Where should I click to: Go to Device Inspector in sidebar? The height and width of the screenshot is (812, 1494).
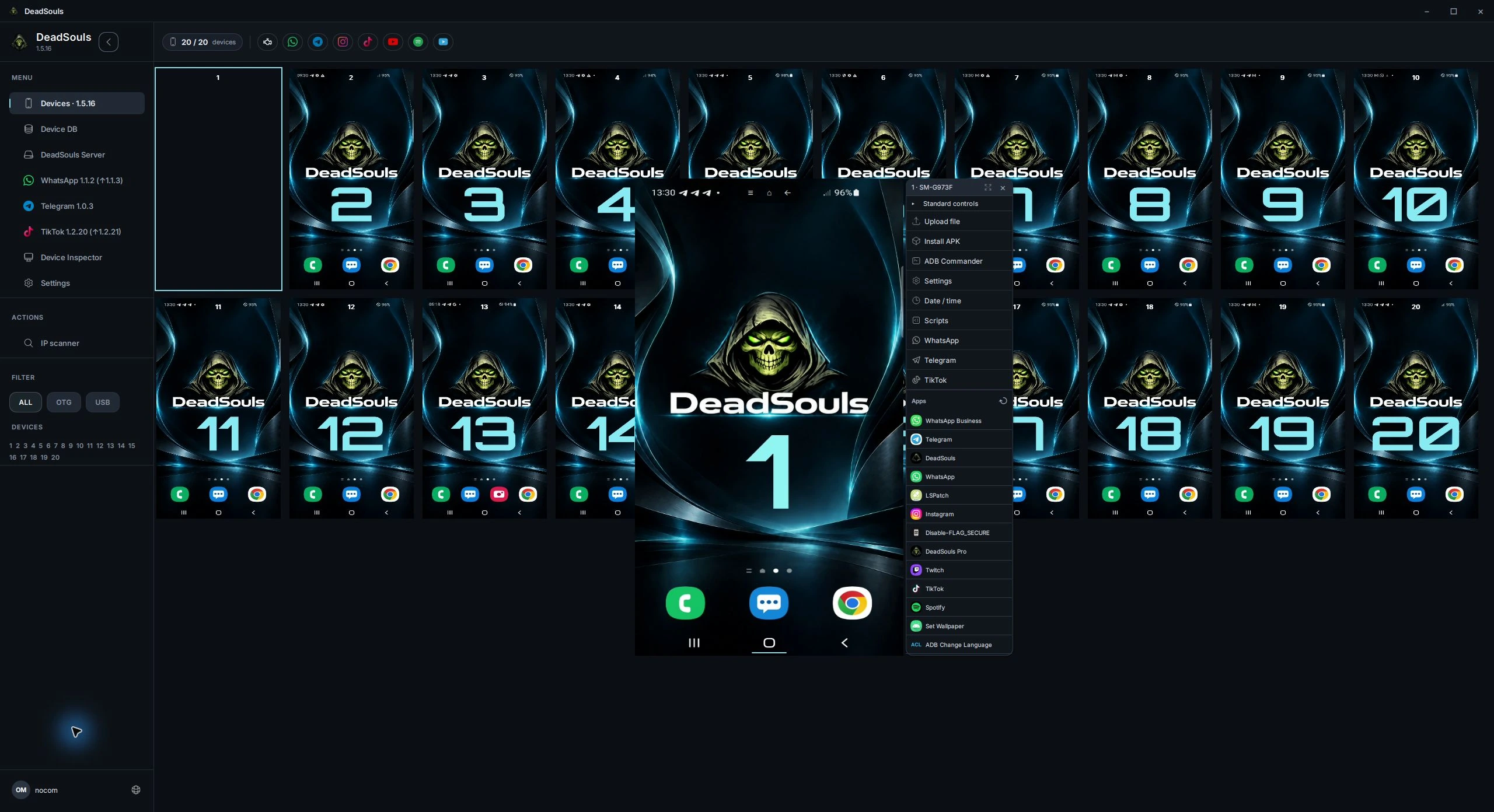(x=77, y=257)
